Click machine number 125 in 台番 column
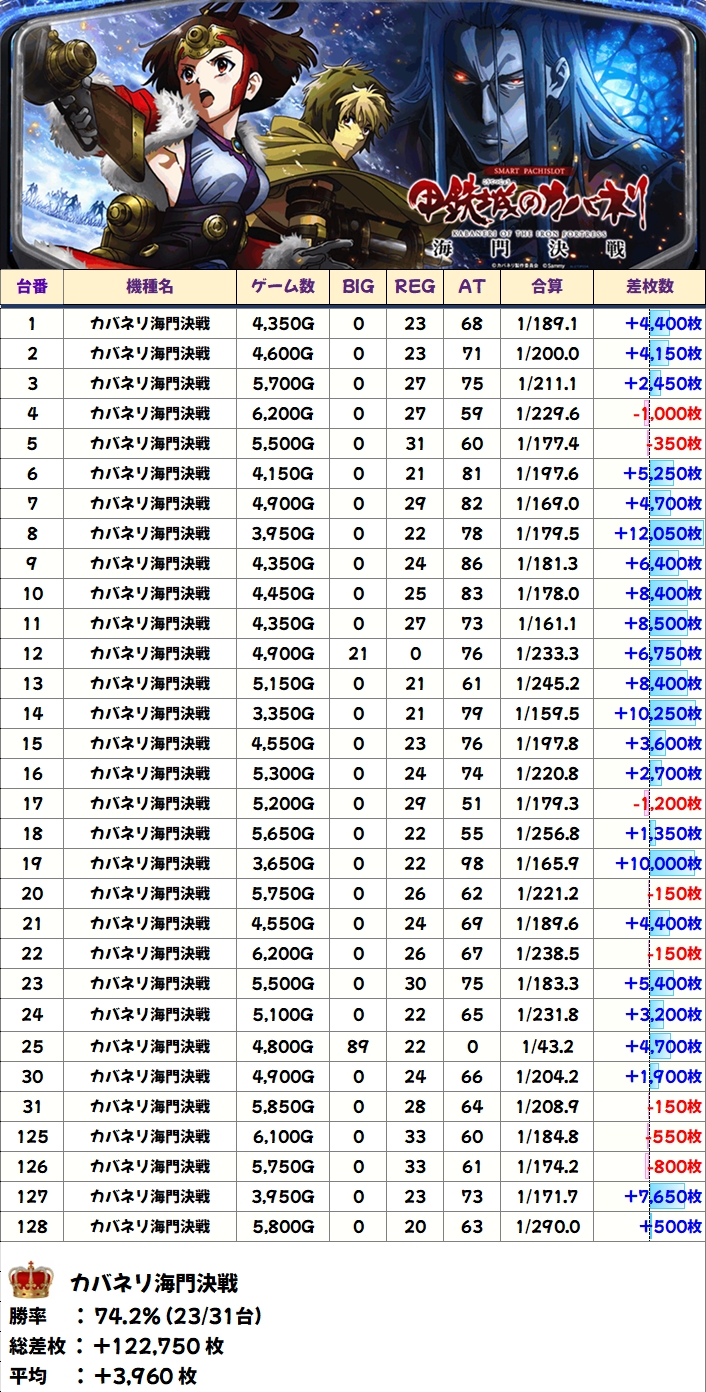This screenshot has height=1392, width=706. pyautogui.click(x=32, y=1136)
